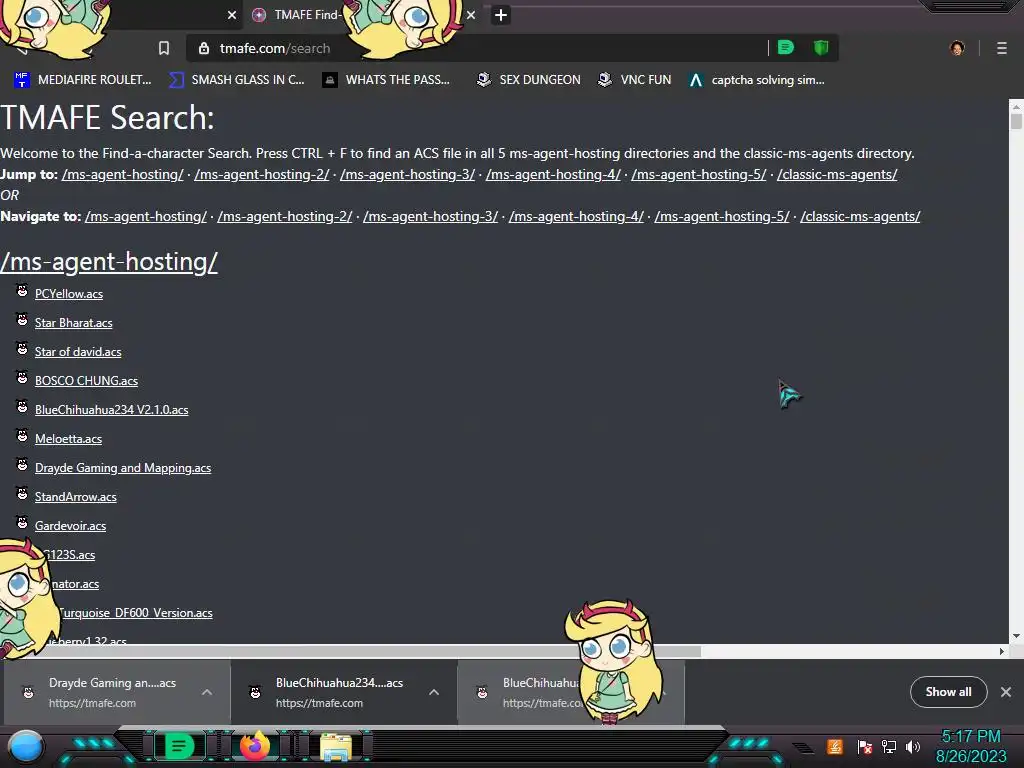
Task: Open Firefox from the taskbar
Action: (255, 746)
